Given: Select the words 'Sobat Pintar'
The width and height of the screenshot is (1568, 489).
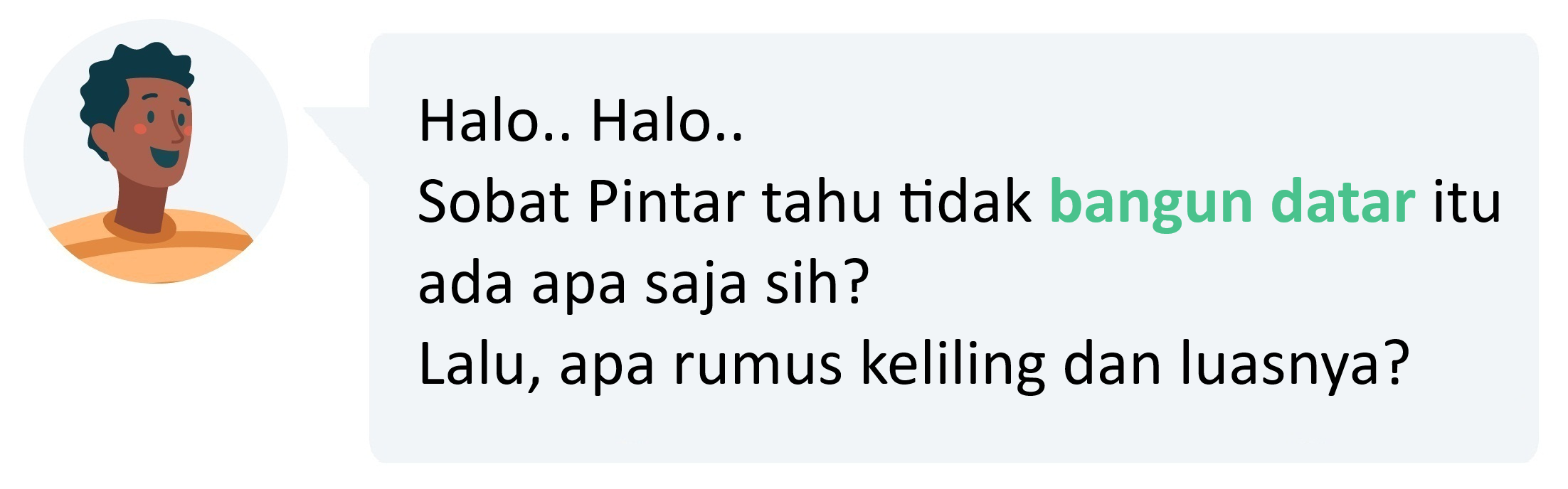Looking at the screenshot, I should [581, 202].
